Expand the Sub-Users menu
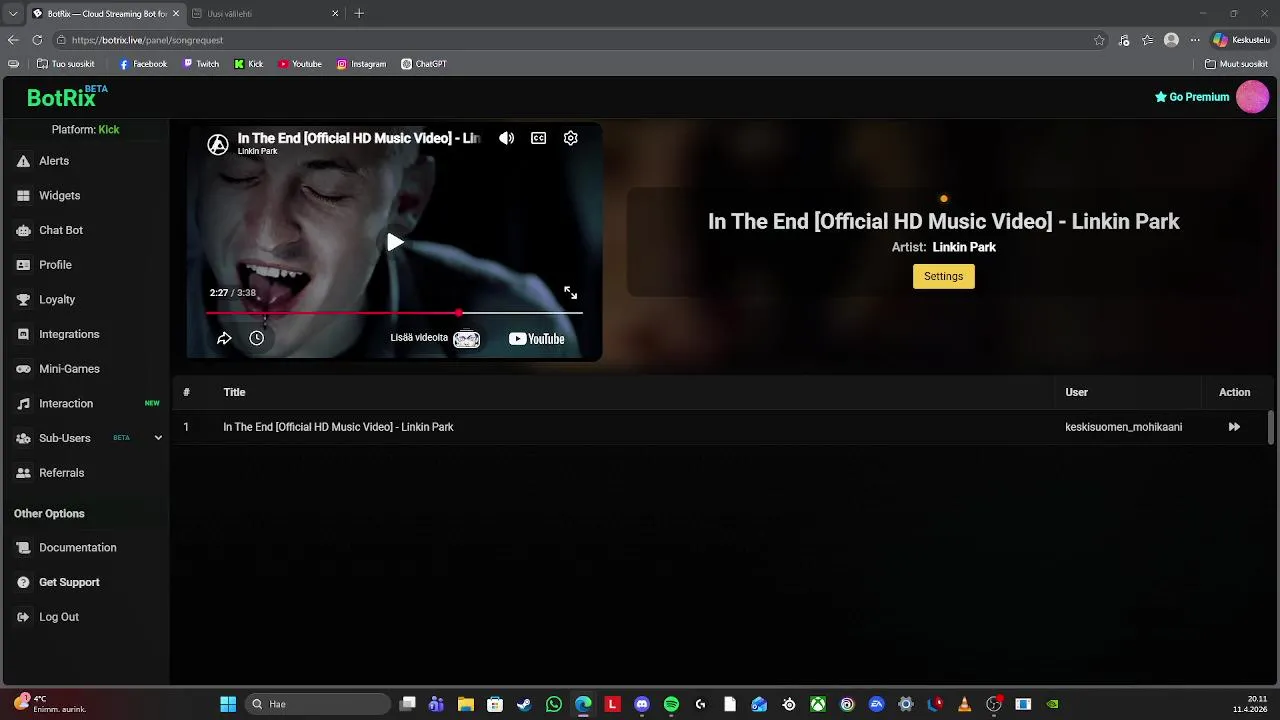The width and height of the screenshot is (1280, 720). point(158,438)
